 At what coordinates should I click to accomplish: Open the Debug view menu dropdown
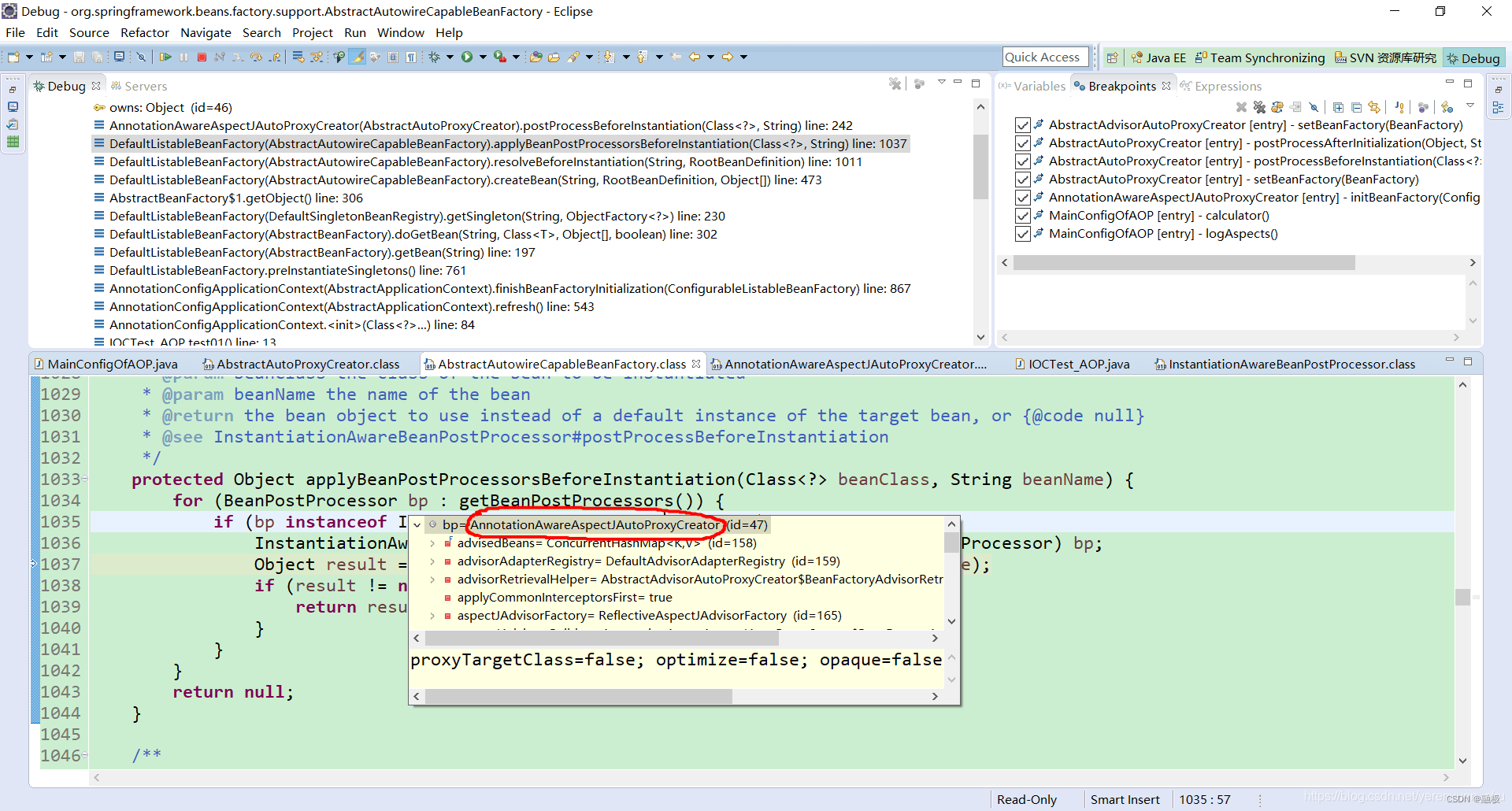[941, 82]
